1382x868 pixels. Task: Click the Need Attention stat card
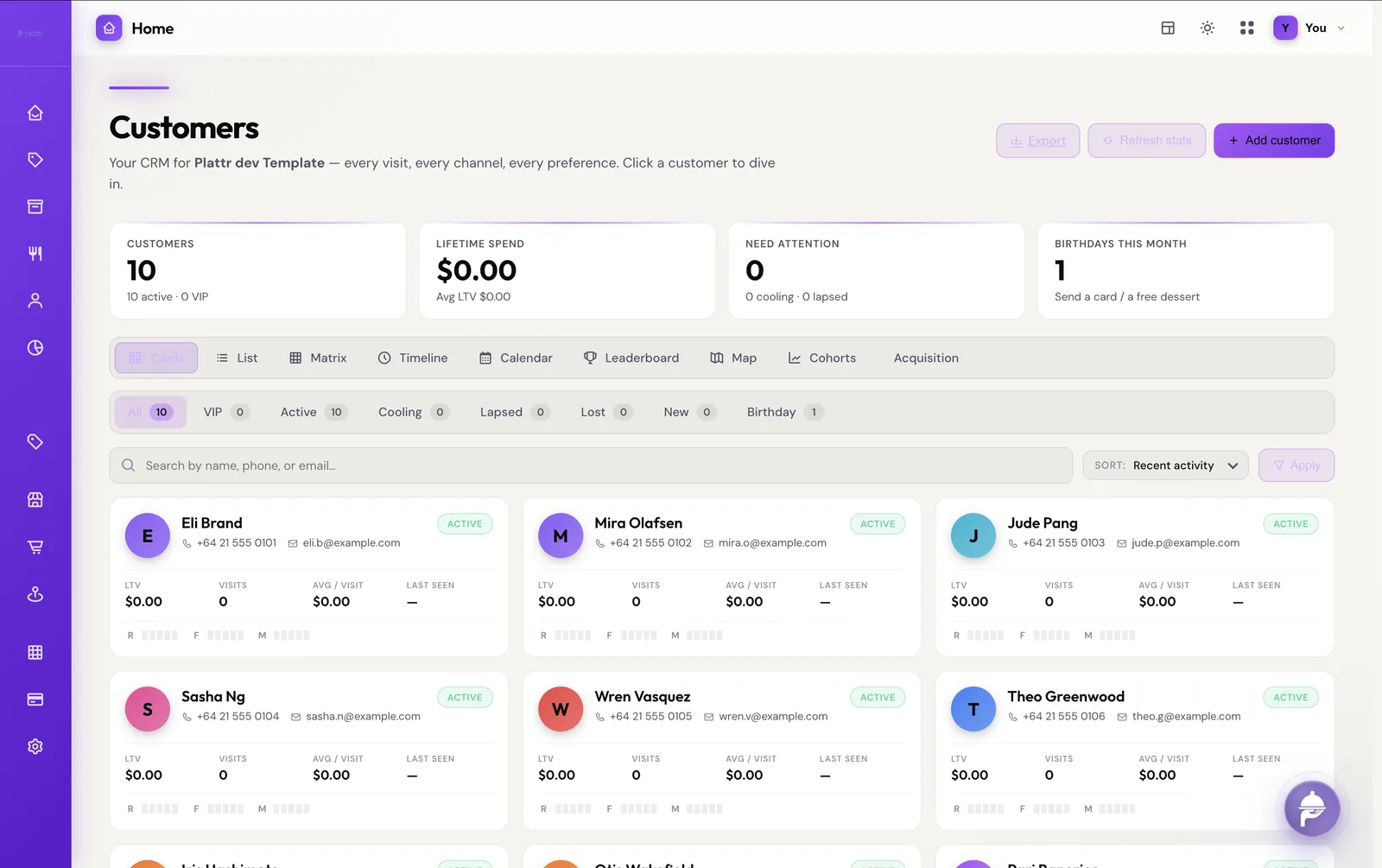click(877, 270)
